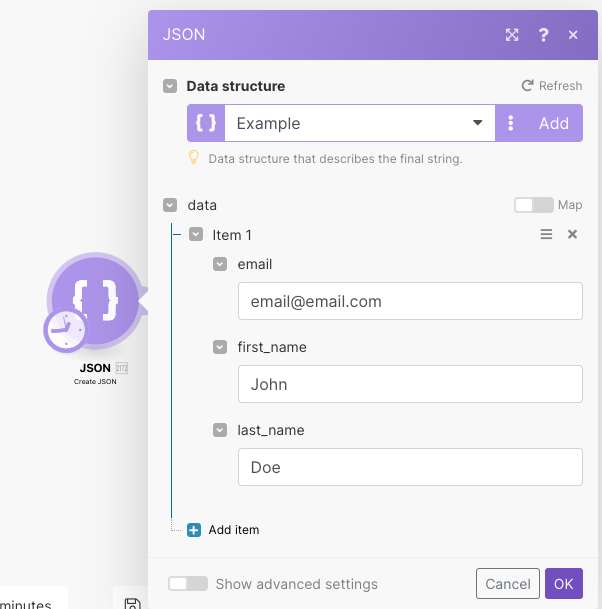Click the 'Create JSON' module caption
Screen dimensions: 602x609
click(x=95, y=381)
